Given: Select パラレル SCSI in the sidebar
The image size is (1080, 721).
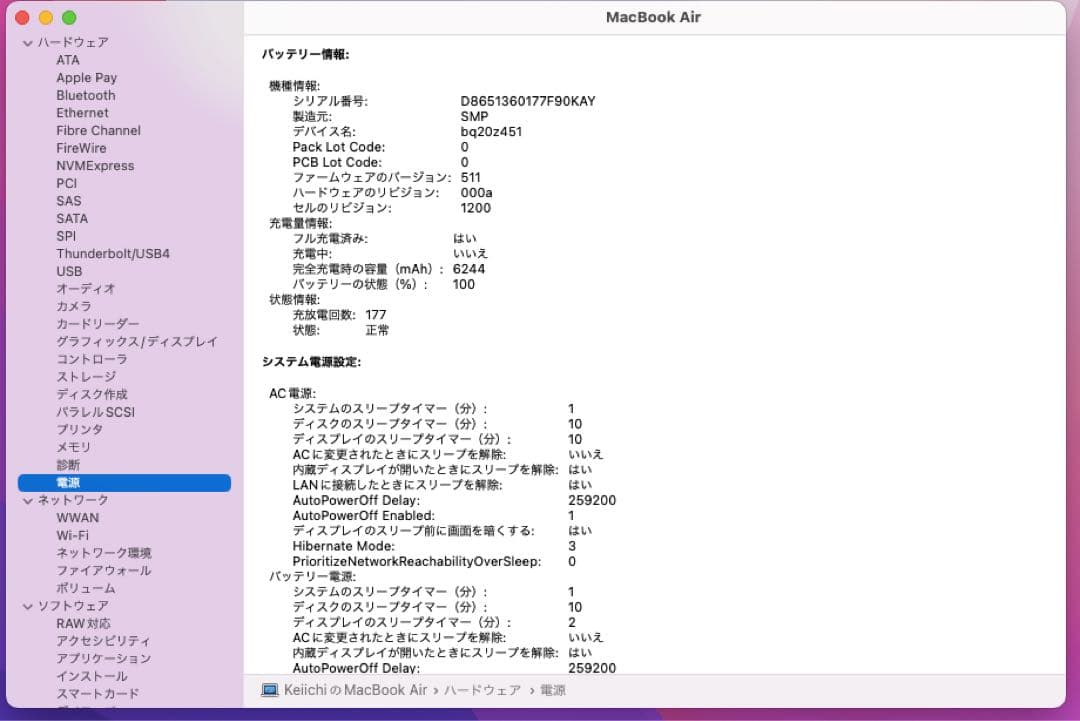Looking at the screenshot, I should tap(96, 412).
